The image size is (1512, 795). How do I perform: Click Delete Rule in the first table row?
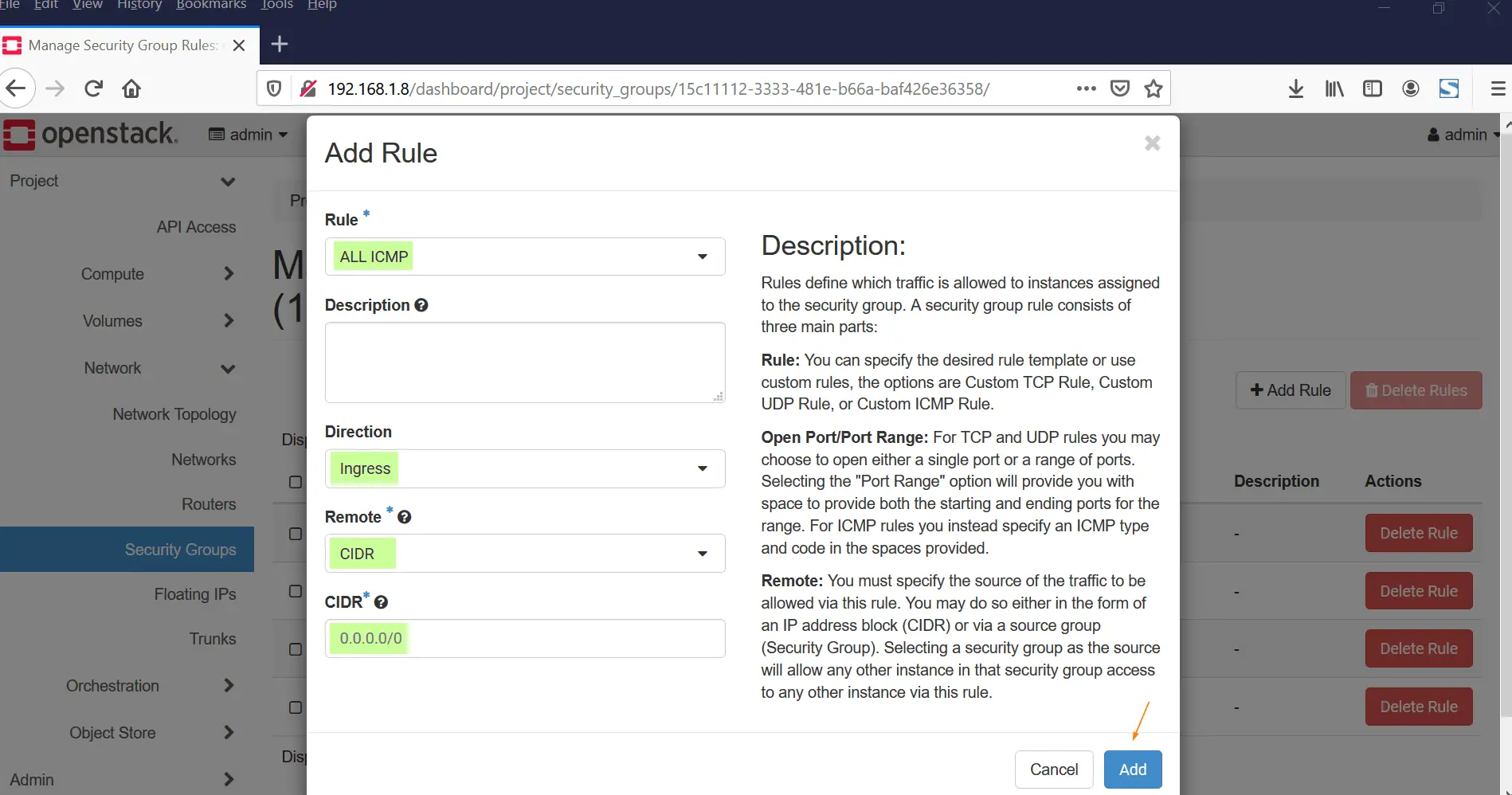[x=1419, y=533]
